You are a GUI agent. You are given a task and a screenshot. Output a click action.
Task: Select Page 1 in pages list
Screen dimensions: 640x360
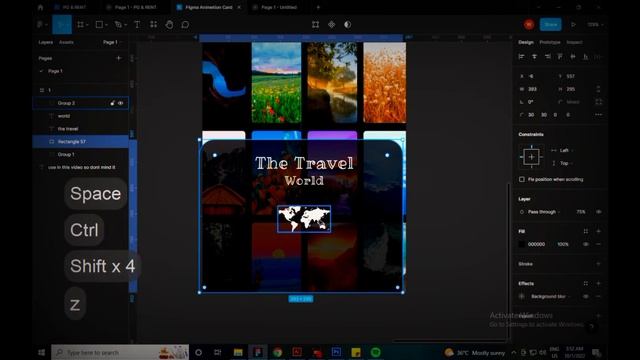tap(56, 71)
